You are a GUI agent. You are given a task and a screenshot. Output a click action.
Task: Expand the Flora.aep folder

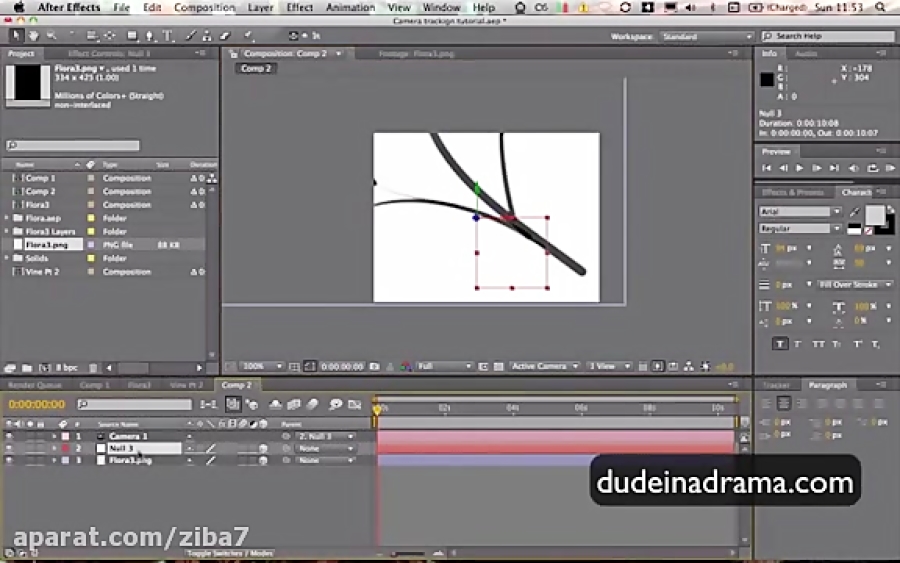(x=7, y=218)
